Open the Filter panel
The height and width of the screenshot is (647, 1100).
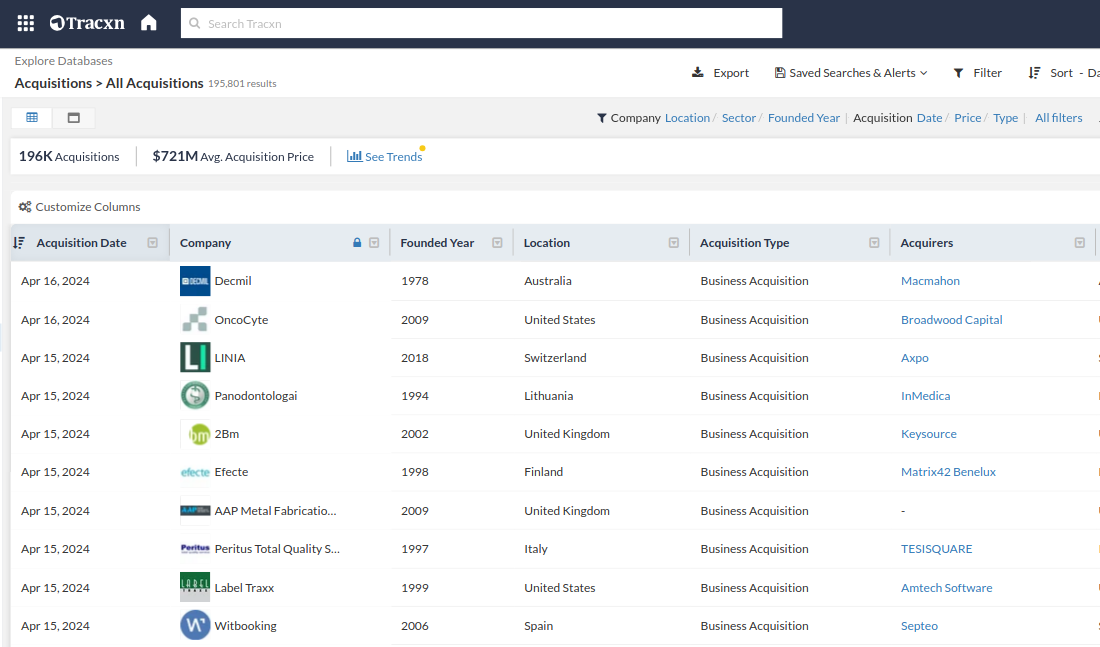(x=977, y=73)
